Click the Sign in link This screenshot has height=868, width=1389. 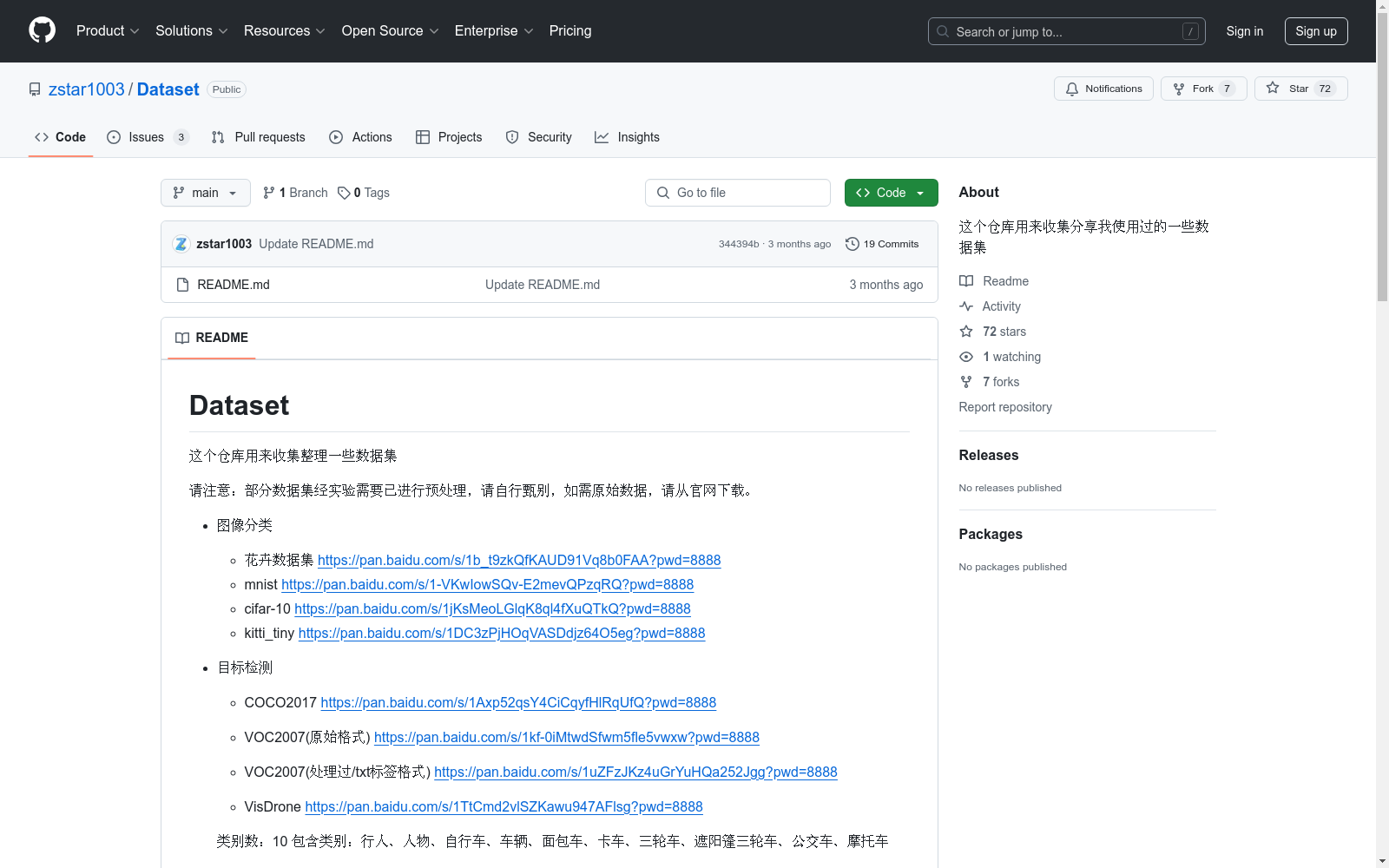point(1245,31)
